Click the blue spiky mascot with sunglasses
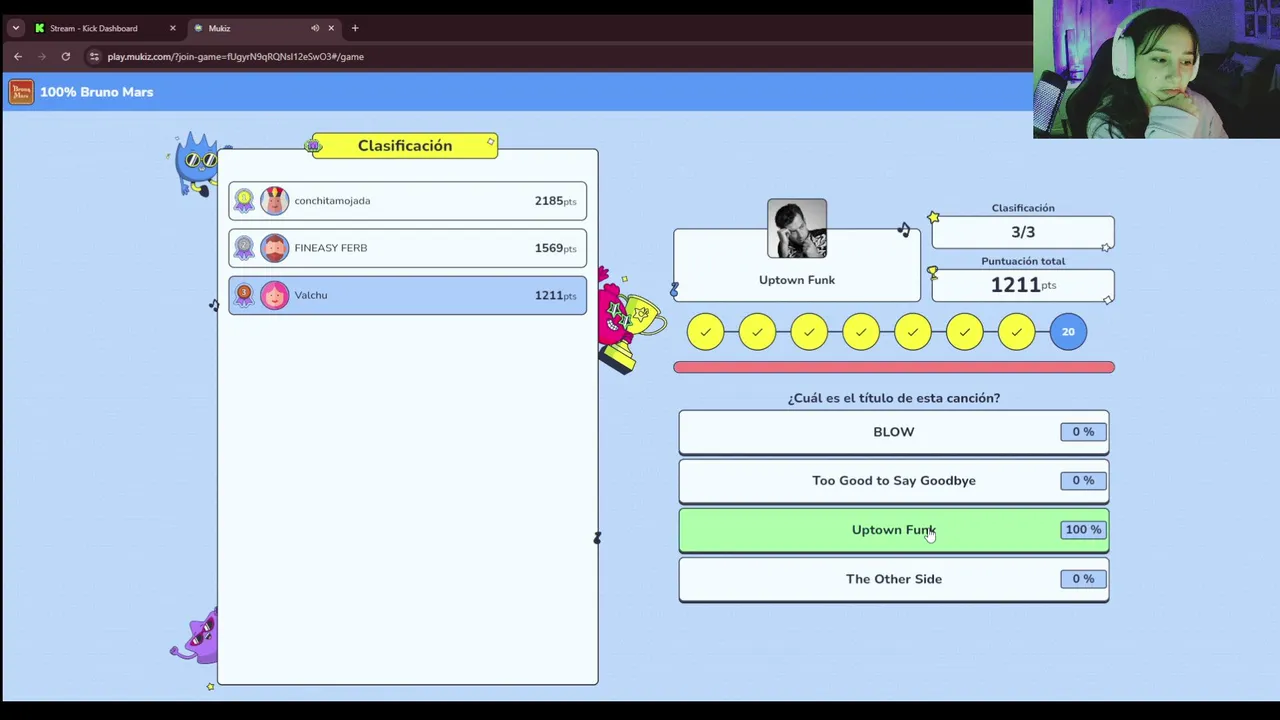 tap(197, 164)
